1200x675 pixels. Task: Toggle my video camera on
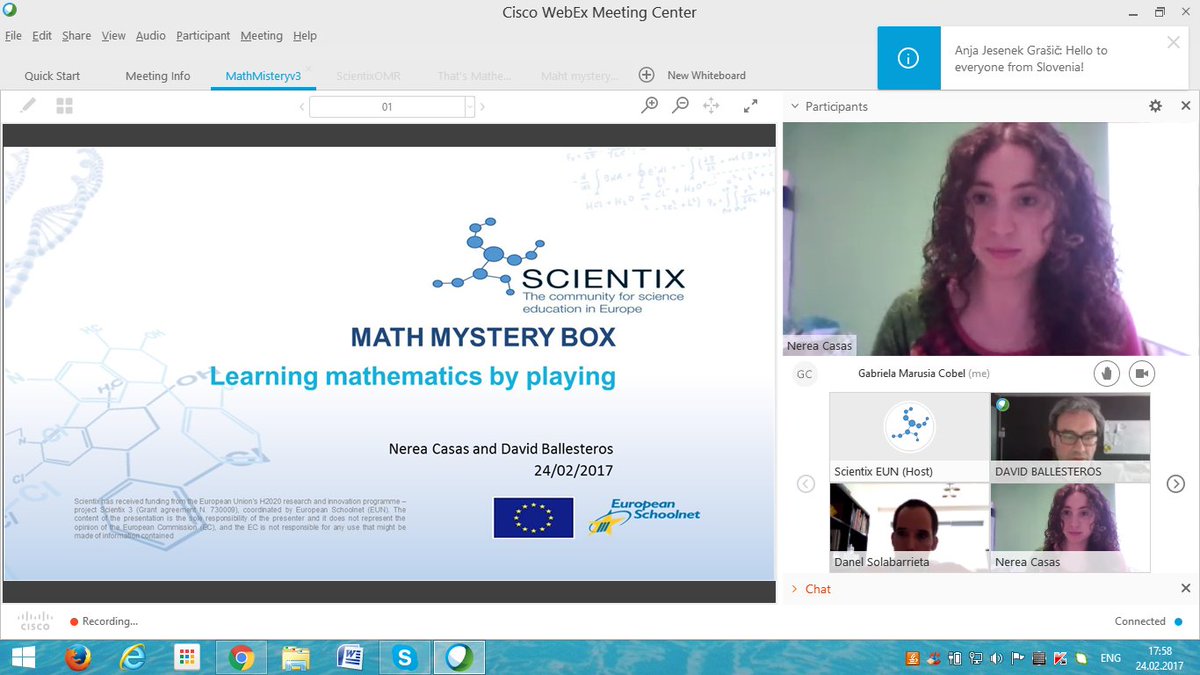pyautogui.click(x=1141, y=373)
